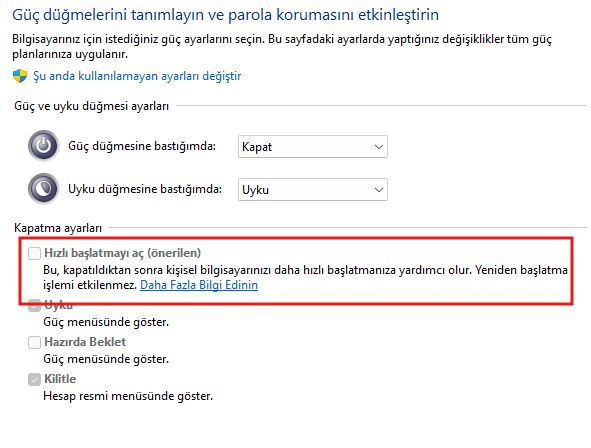Click the sleep button moon icon
Screen dimensions: 591x448
(x=43, y=188)
